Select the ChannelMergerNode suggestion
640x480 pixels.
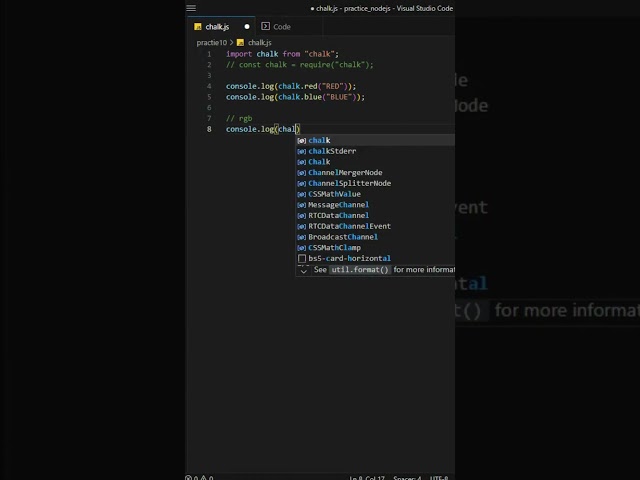point(375,173)
